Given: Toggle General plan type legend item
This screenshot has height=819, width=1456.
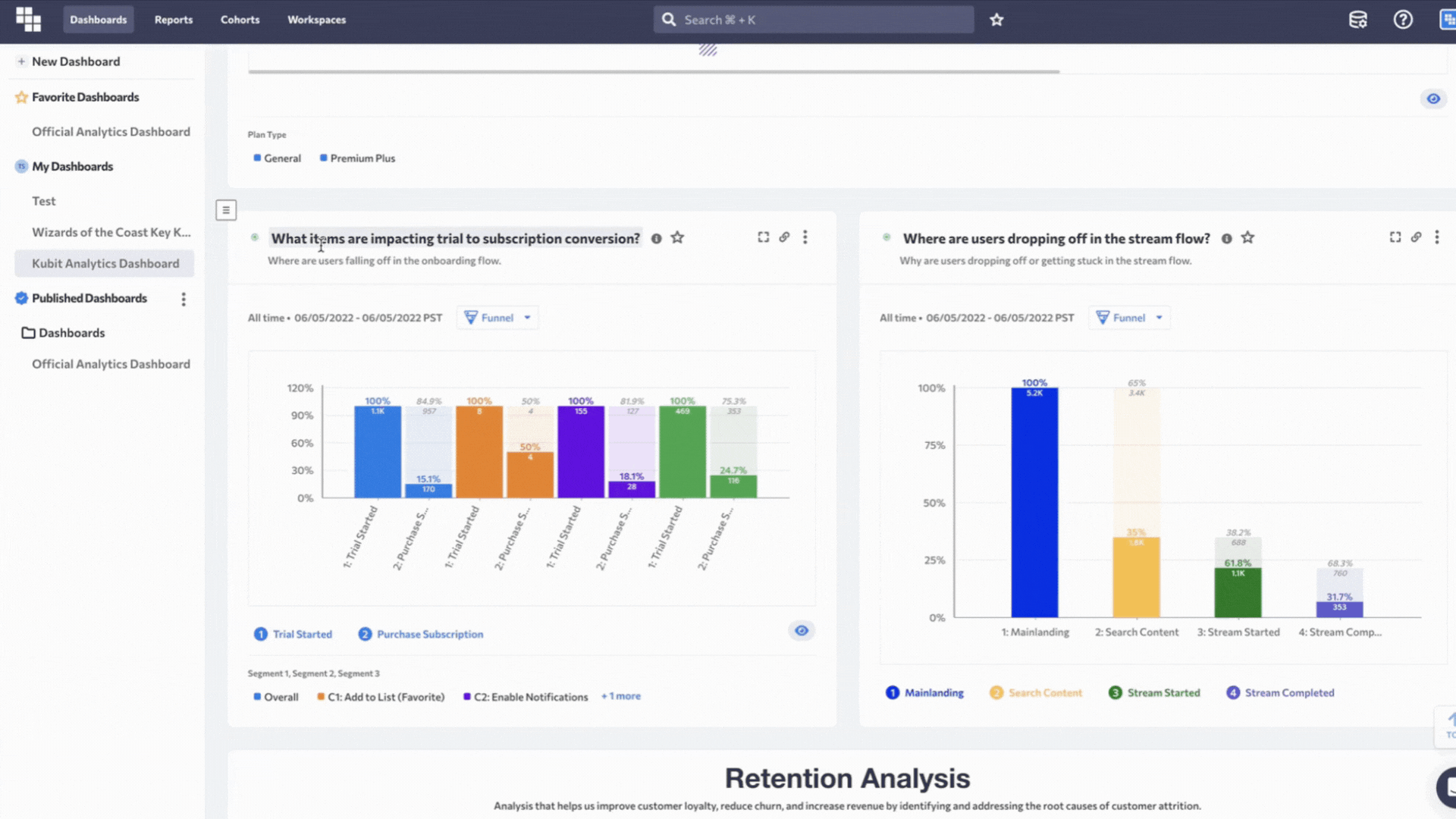Looking at the screenshot, I should (278, 158).
